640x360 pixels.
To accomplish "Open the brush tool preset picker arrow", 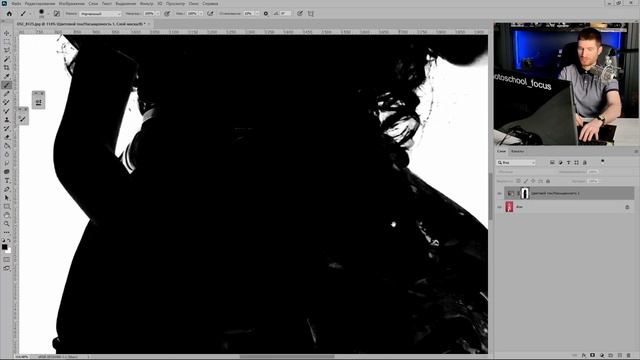I will click(x=30, y=13).
